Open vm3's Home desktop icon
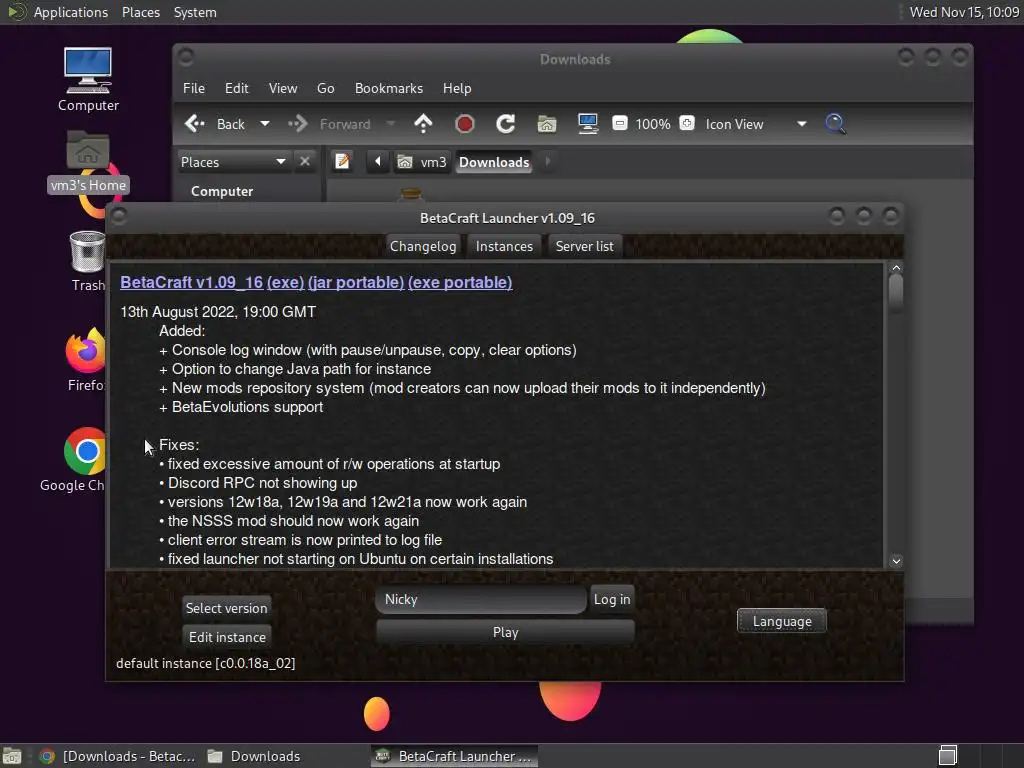Screen dimensions: 1024x768 pos(88,162)
